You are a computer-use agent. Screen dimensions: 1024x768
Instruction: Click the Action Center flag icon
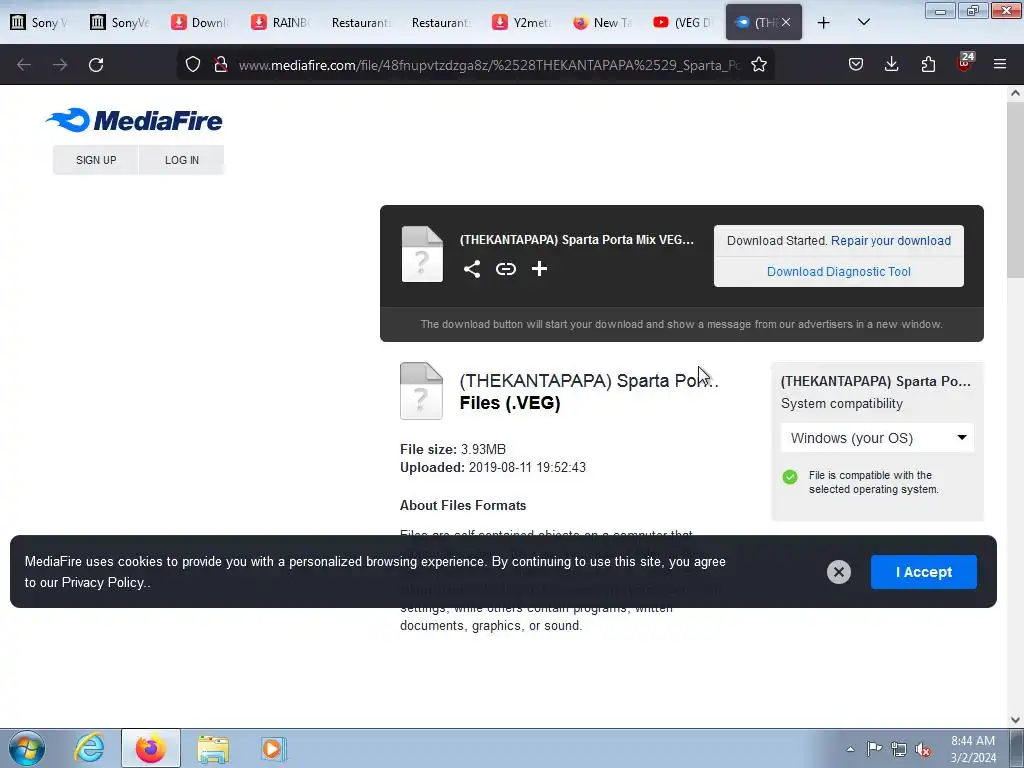coord(874,748)
